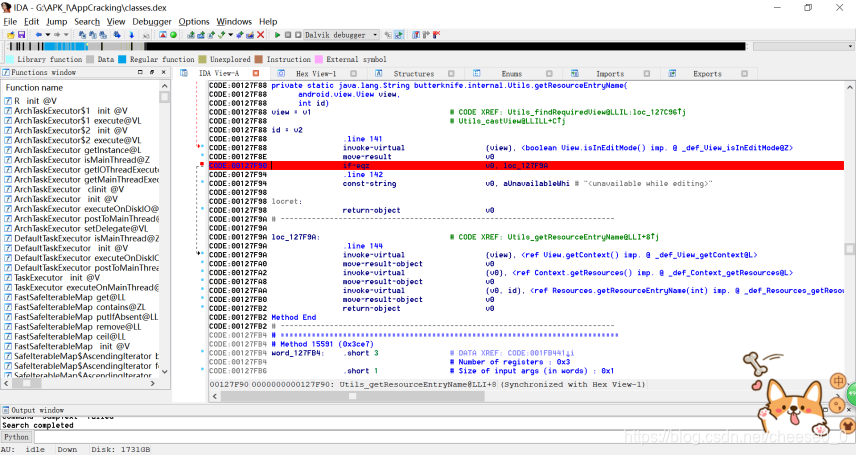Switch to the Exports tab
Screen dimensions: 857x455
point(707,74)
